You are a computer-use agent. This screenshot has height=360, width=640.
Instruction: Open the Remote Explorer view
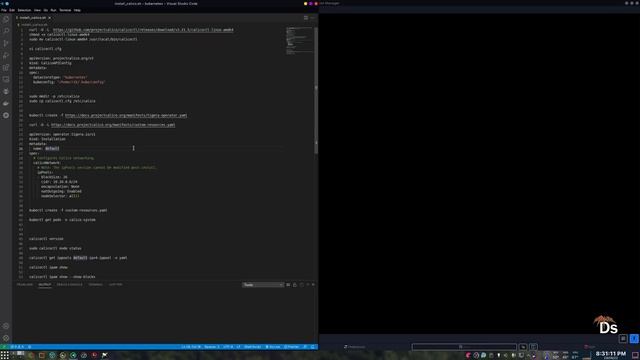(6, 79)
